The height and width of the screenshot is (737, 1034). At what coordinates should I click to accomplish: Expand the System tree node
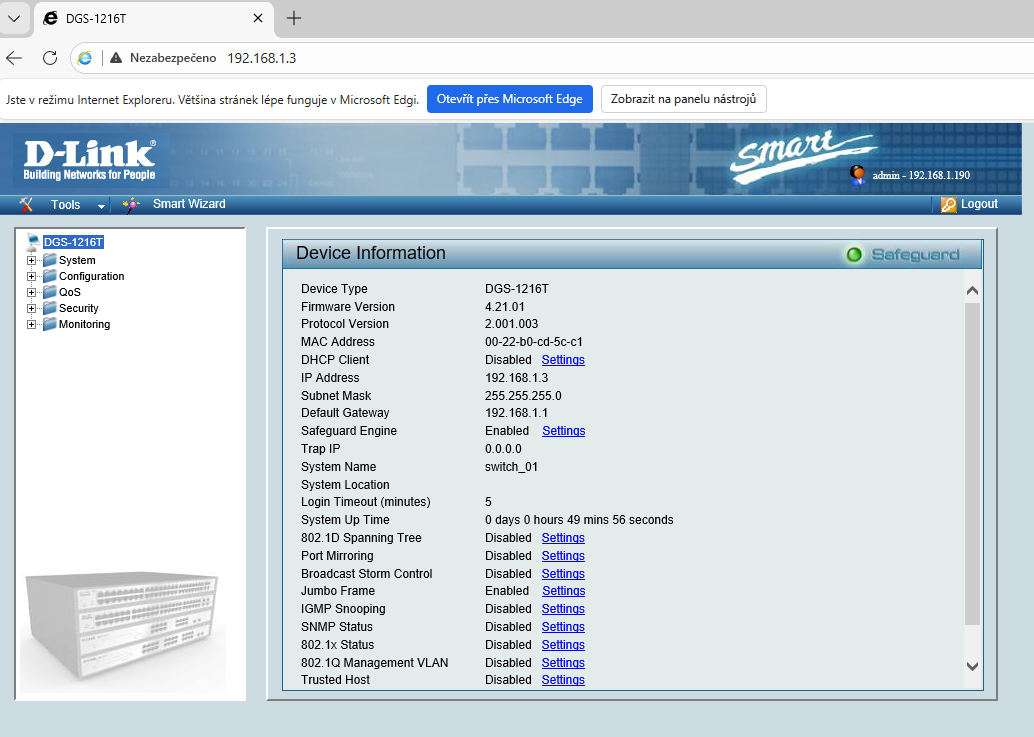pos(31,260)
